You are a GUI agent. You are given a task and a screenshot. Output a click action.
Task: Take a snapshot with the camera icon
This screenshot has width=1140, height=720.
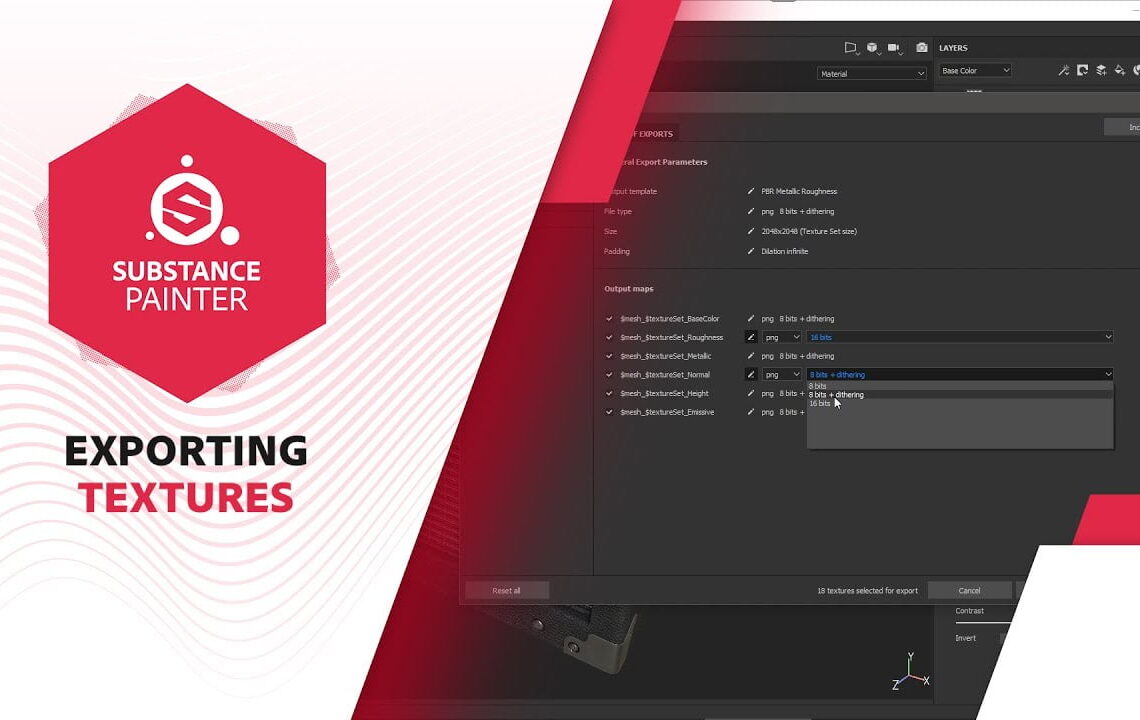click(922, 47)
